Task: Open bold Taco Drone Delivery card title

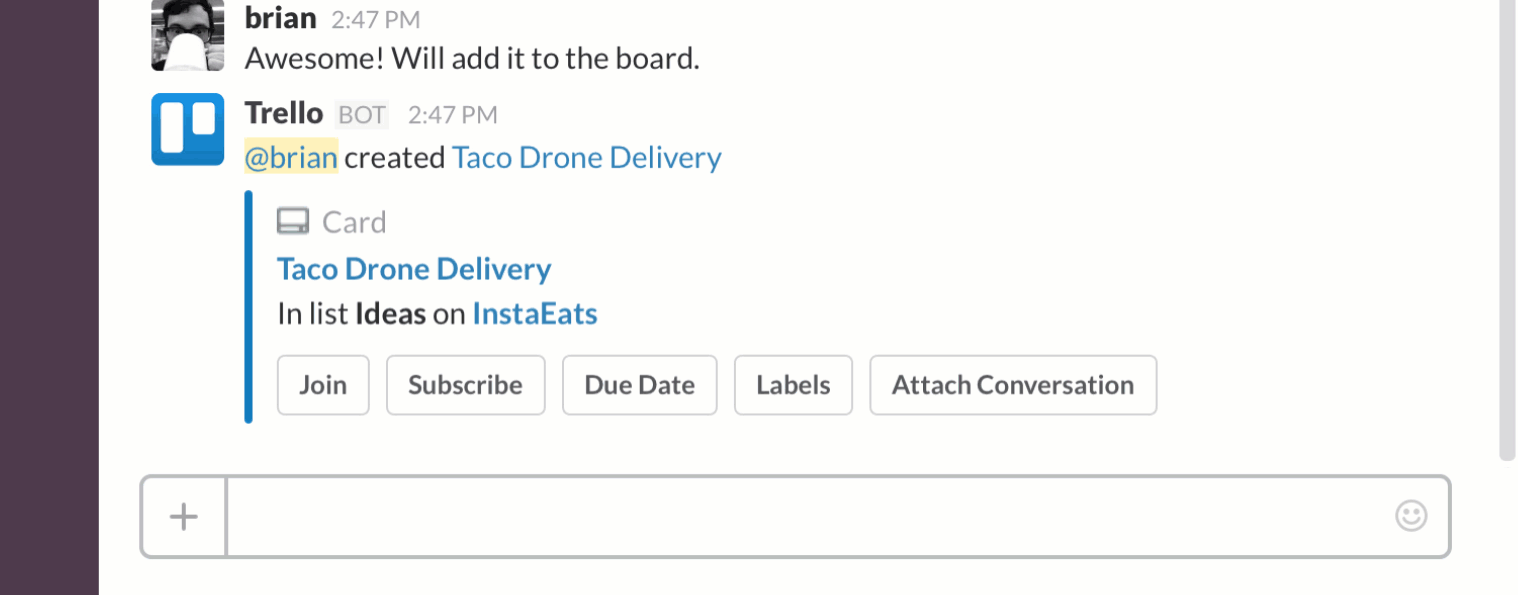Action: tap(414, 269)
